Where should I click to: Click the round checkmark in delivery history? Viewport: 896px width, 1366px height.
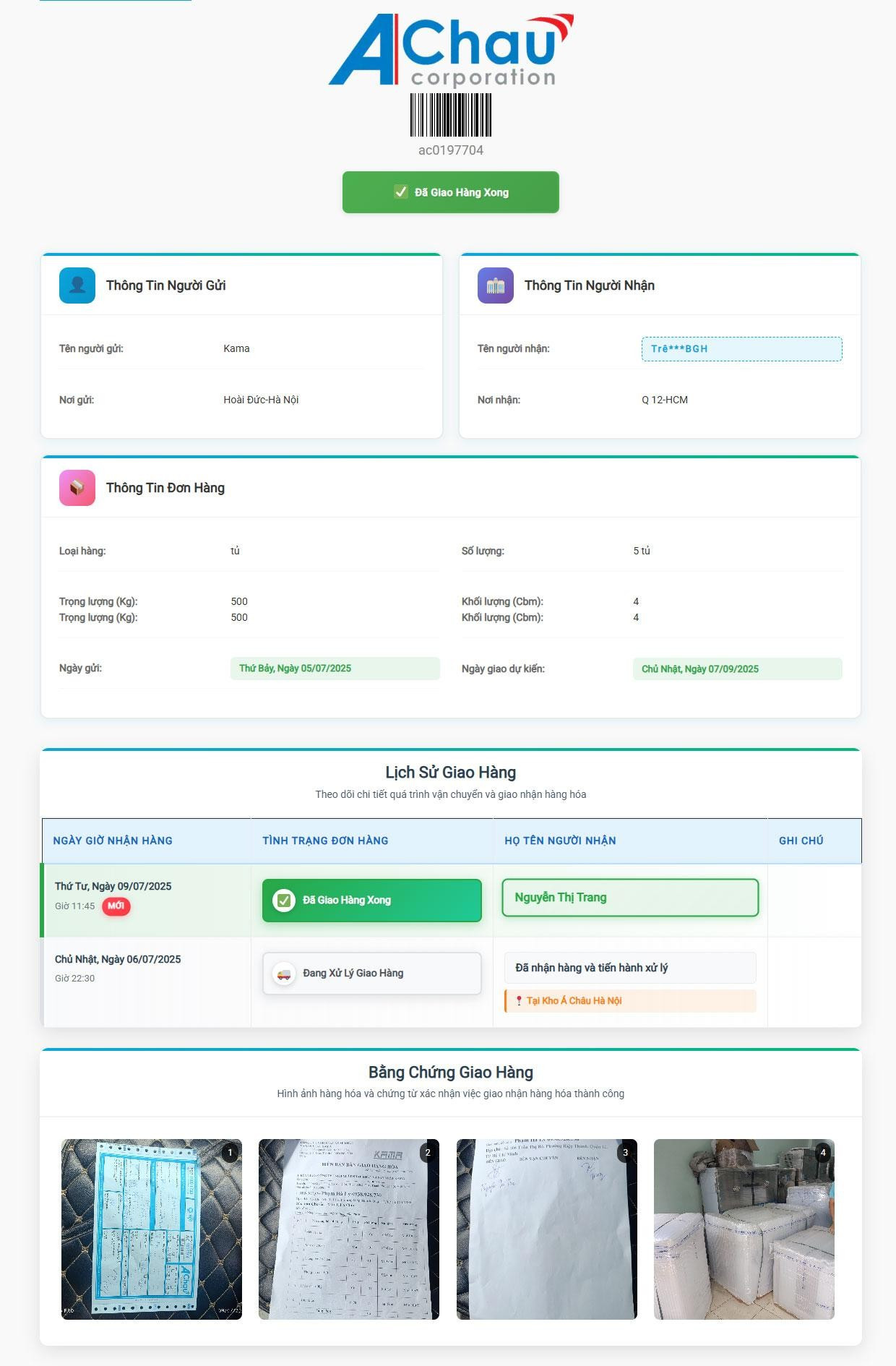tap(284, 901)
